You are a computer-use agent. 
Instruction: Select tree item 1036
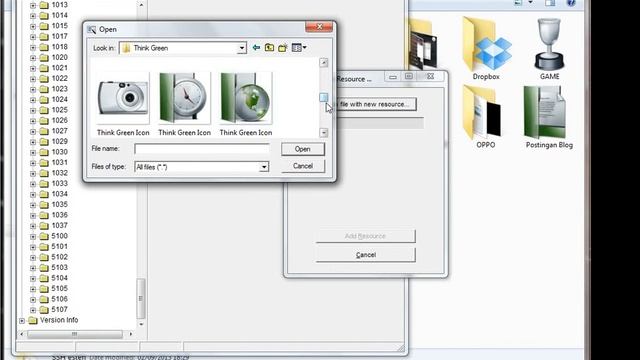coord(60,215)
